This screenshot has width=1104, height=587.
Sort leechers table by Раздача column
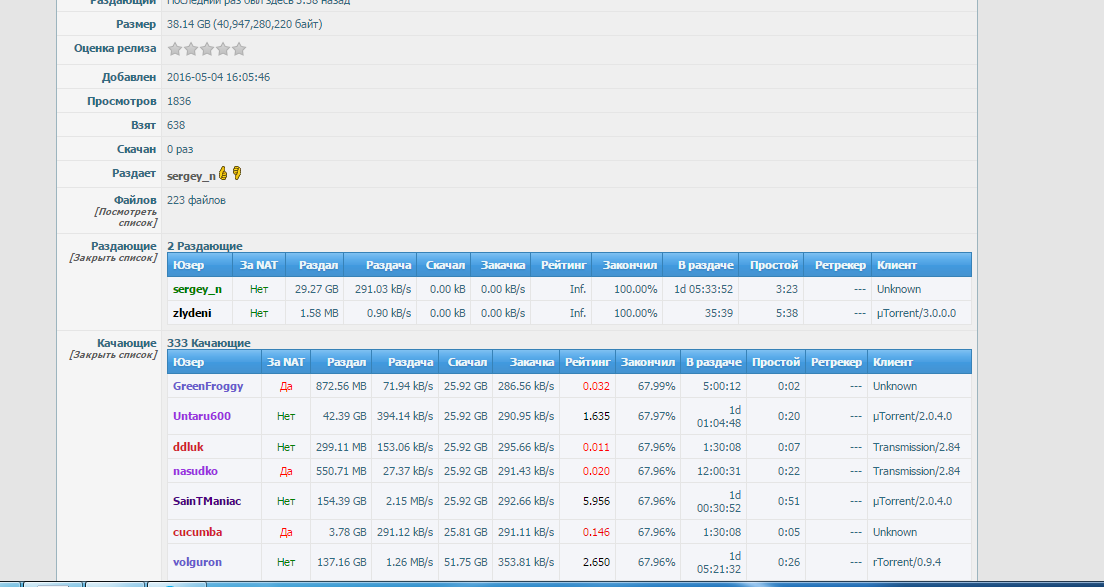tap(411, 362)
